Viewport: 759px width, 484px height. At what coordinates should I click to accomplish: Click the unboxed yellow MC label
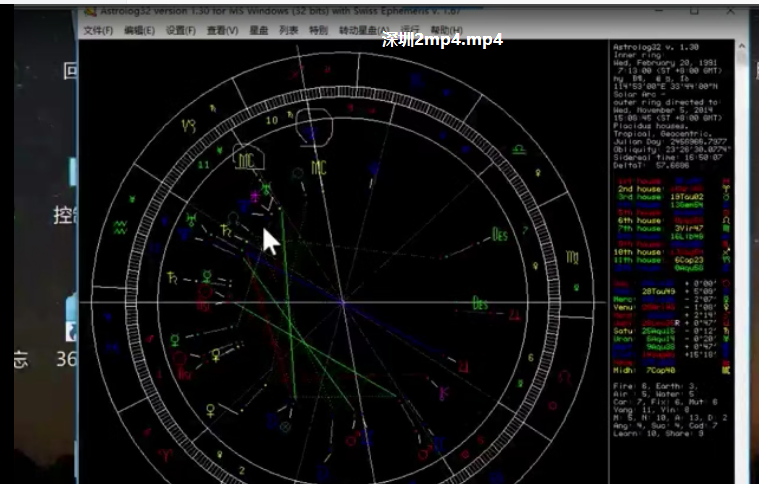(319, 168)
